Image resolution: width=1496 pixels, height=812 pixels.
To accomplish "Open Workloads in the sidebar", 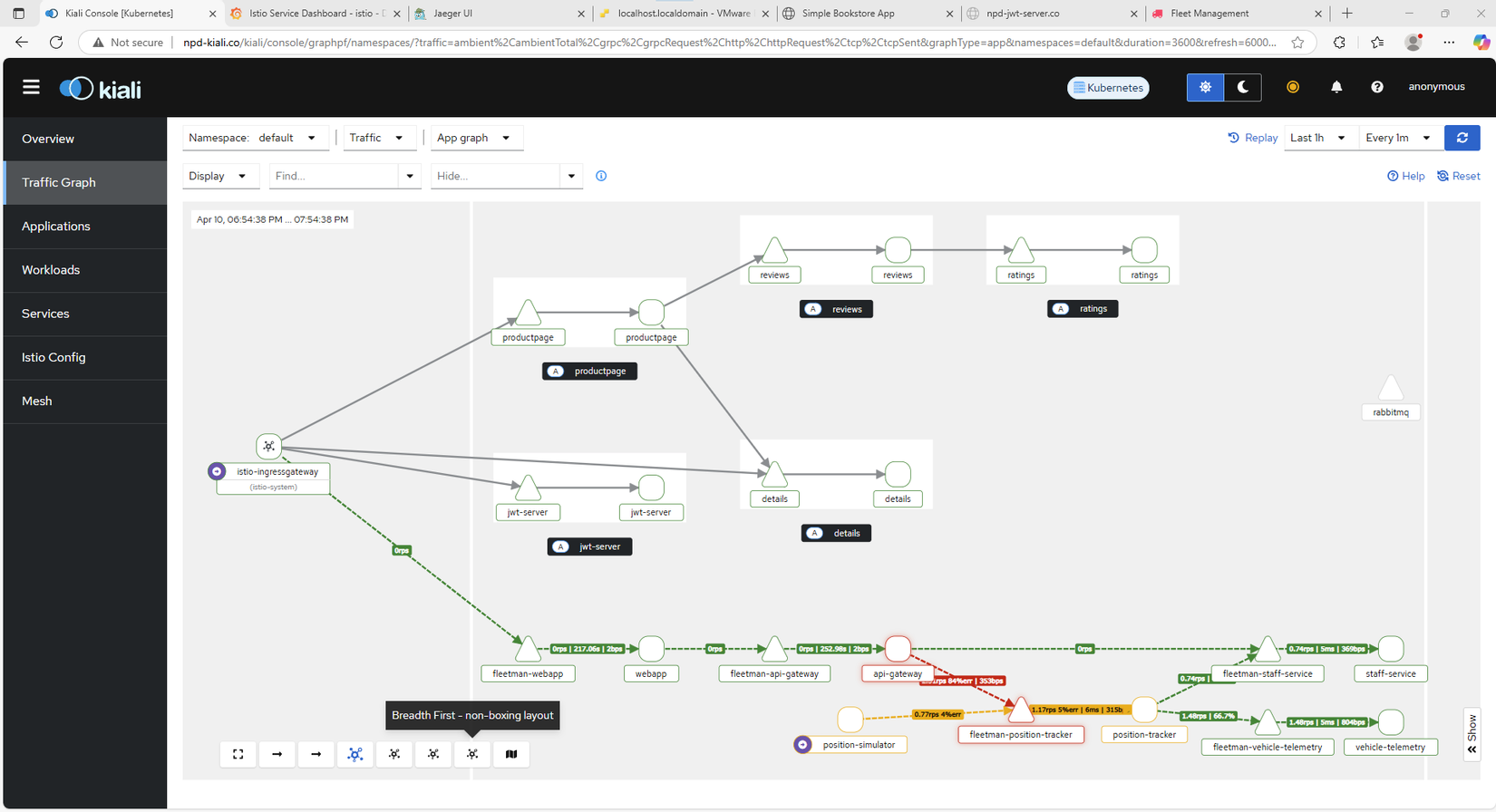I will (x=85, y=270).
